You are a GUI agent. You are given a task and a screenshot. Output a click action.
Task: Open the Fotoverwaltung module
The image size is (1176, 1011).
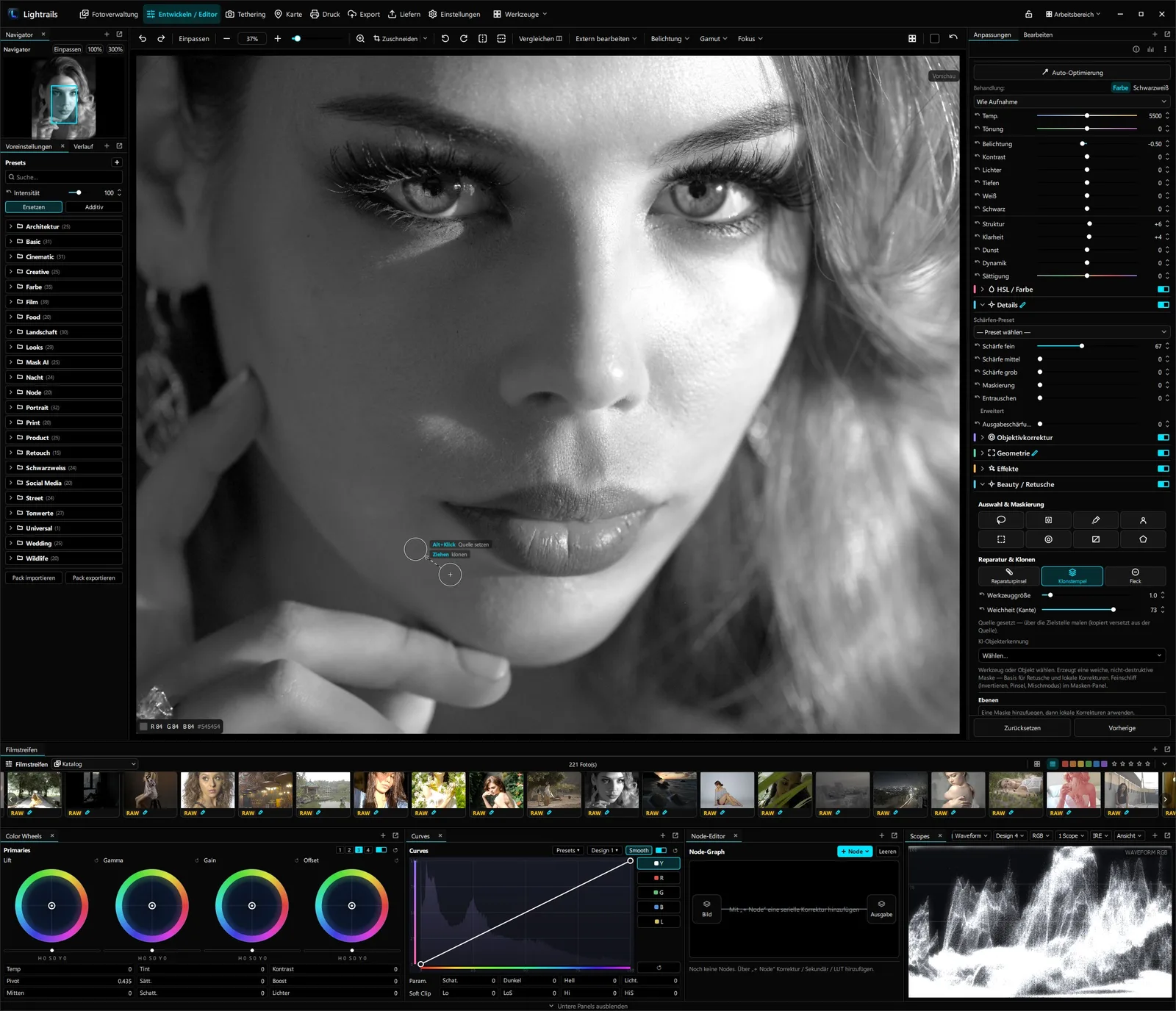click(x=109, y=14)
